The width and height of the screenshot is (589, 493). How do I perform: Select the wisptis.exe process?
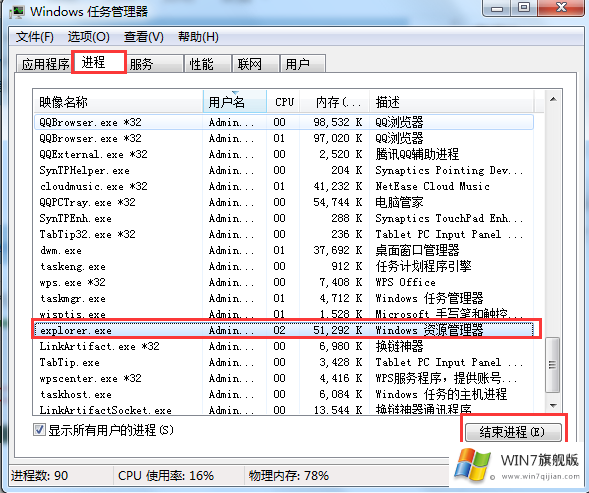pyautogui.click(x=284, y=314)
